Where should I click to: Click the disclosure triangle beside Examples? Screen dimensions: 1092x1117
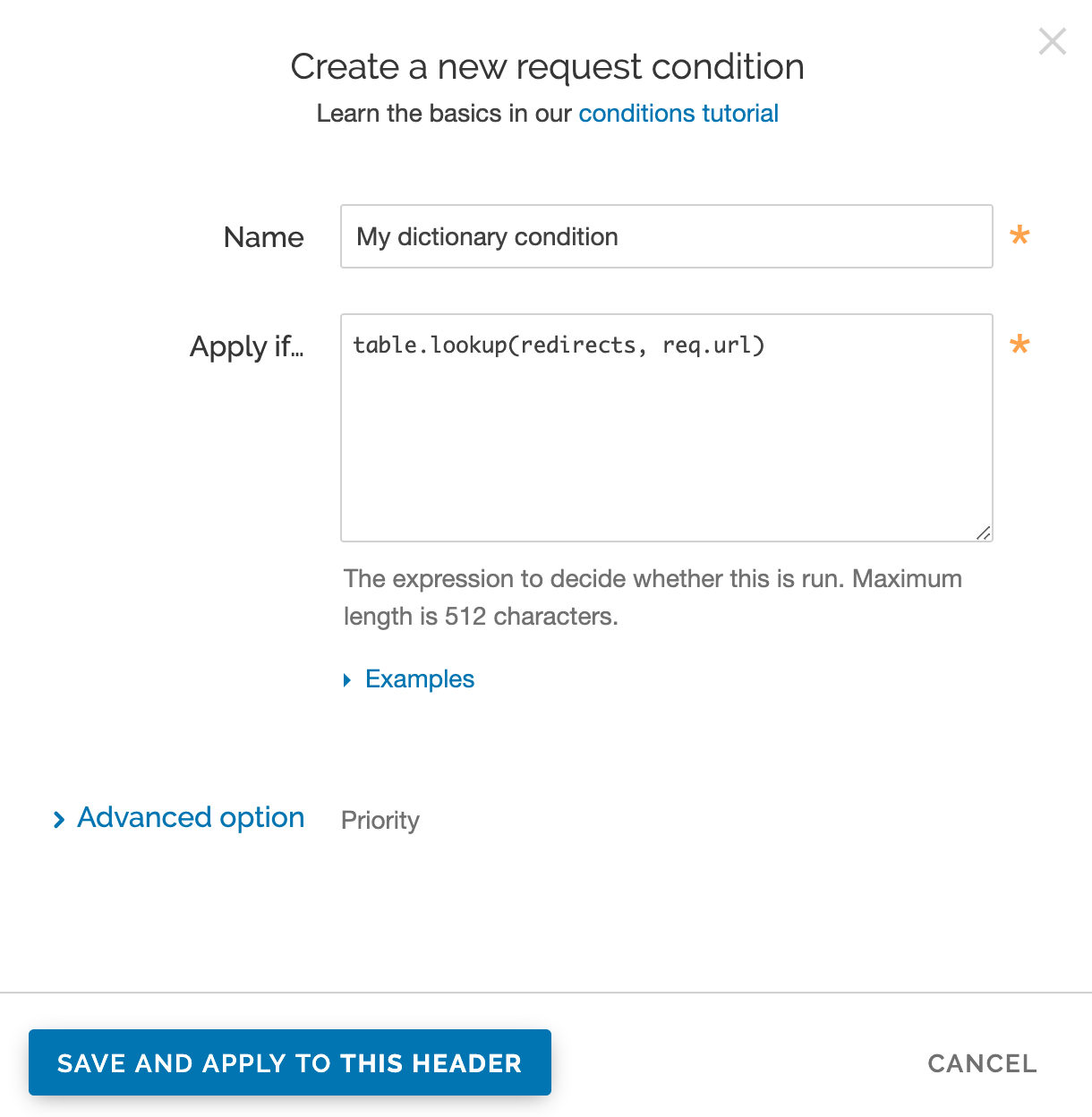(x=347, y=680)
